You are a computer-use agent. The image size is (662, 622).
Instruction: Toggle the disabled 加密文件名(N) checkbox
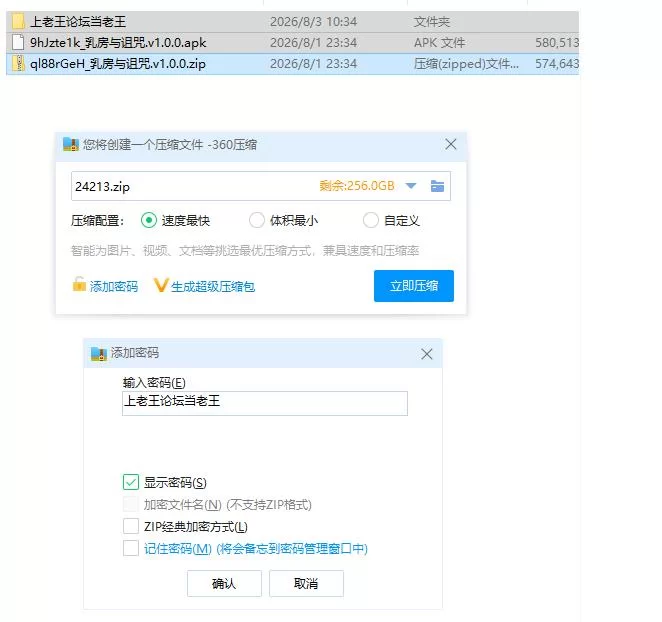pos(130,504)
